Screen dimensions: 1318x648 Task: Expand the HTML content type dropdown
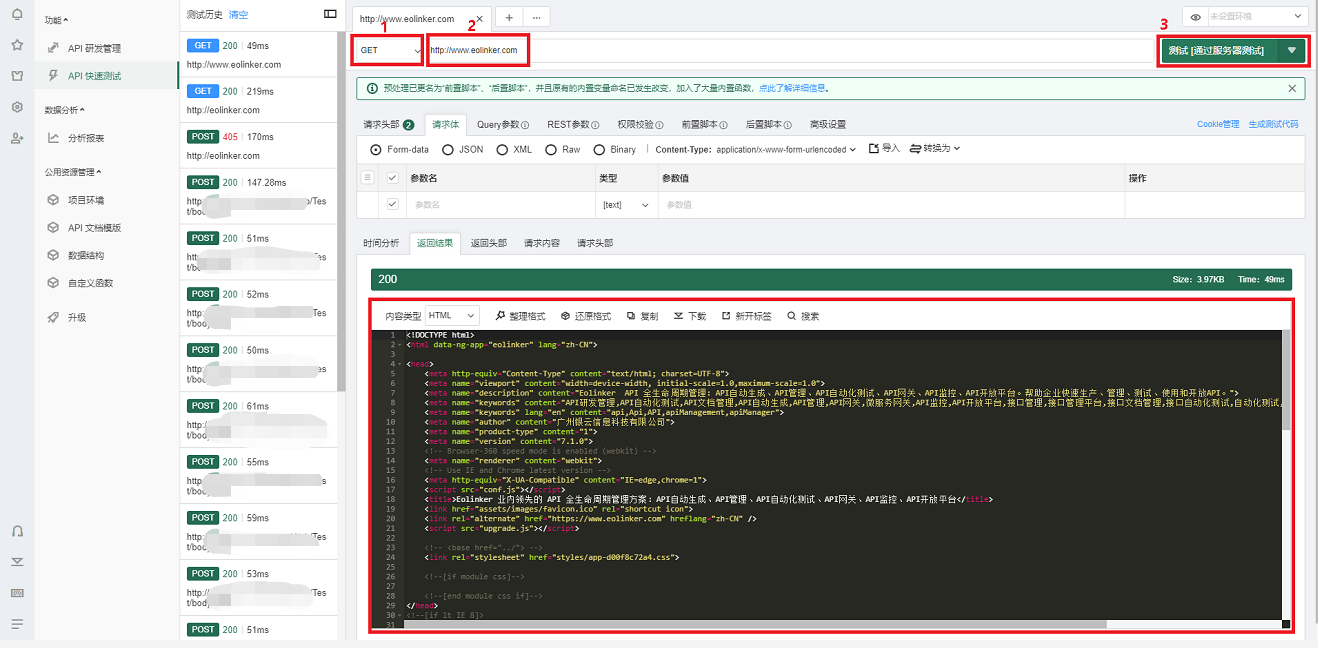[x=452, y=316]
